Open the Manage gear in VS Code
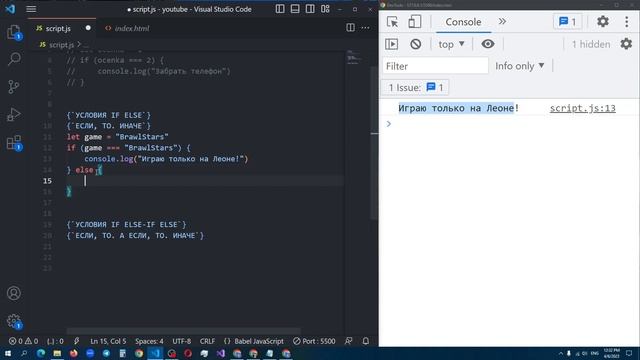Image resolution: width=640 pixels, height=360 pixels. tap(14, 321)
